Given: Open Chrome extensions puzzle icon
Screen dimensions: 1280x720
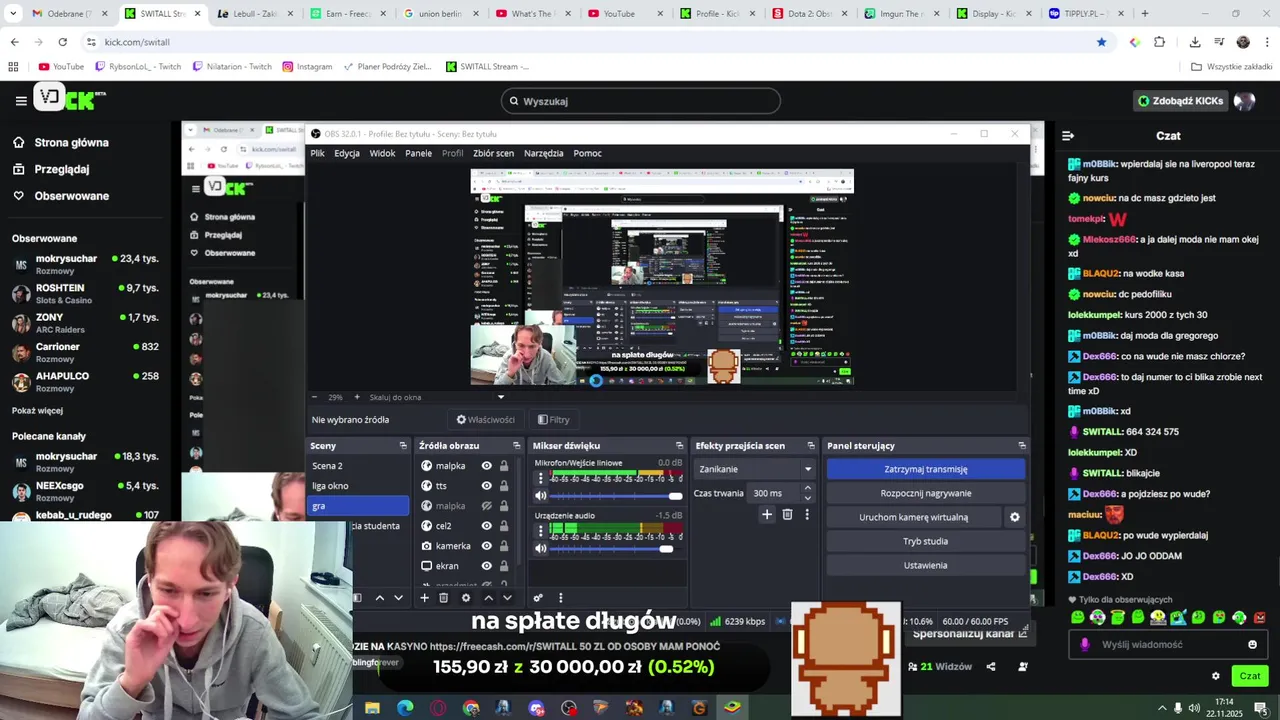Looking at the screenshot, I should click(x=1159, y=42).
